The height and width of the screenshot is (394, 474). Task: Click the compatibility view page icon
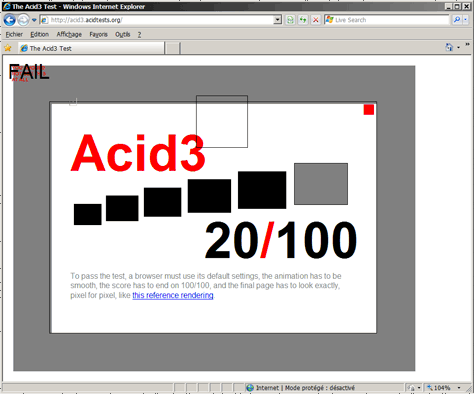click(290, 20)
